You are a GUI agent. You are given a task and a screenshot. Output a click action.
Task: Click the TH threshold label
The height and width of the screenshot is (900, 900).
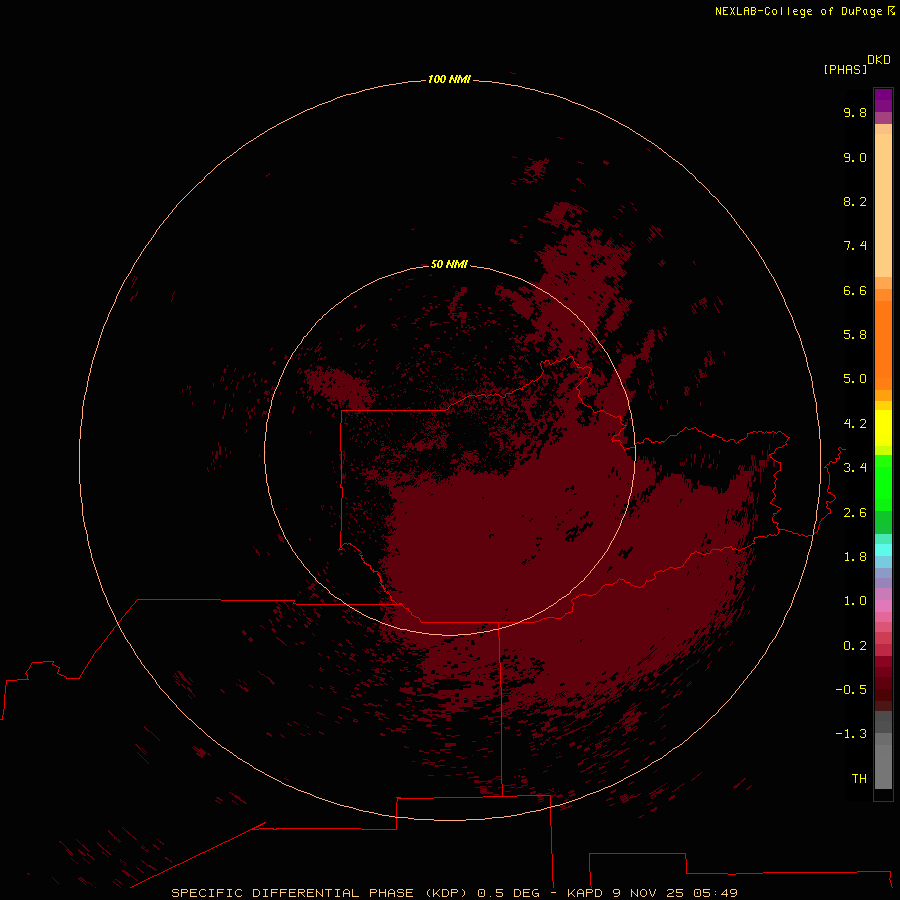[x=859, y=779]
